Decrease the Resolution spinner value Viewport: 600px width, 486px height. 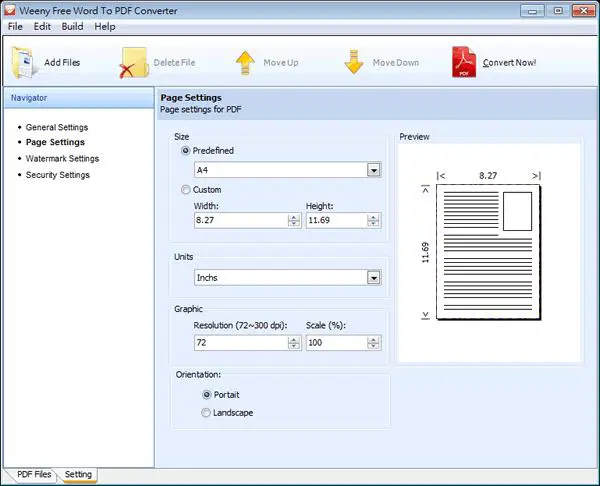pyautogui.click(x=294, y=346)
